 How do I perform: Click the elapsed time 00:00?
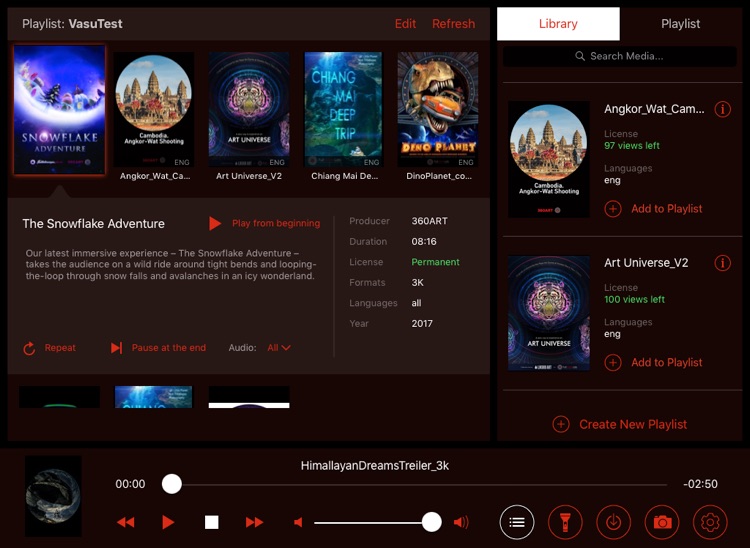pos(130,484)
